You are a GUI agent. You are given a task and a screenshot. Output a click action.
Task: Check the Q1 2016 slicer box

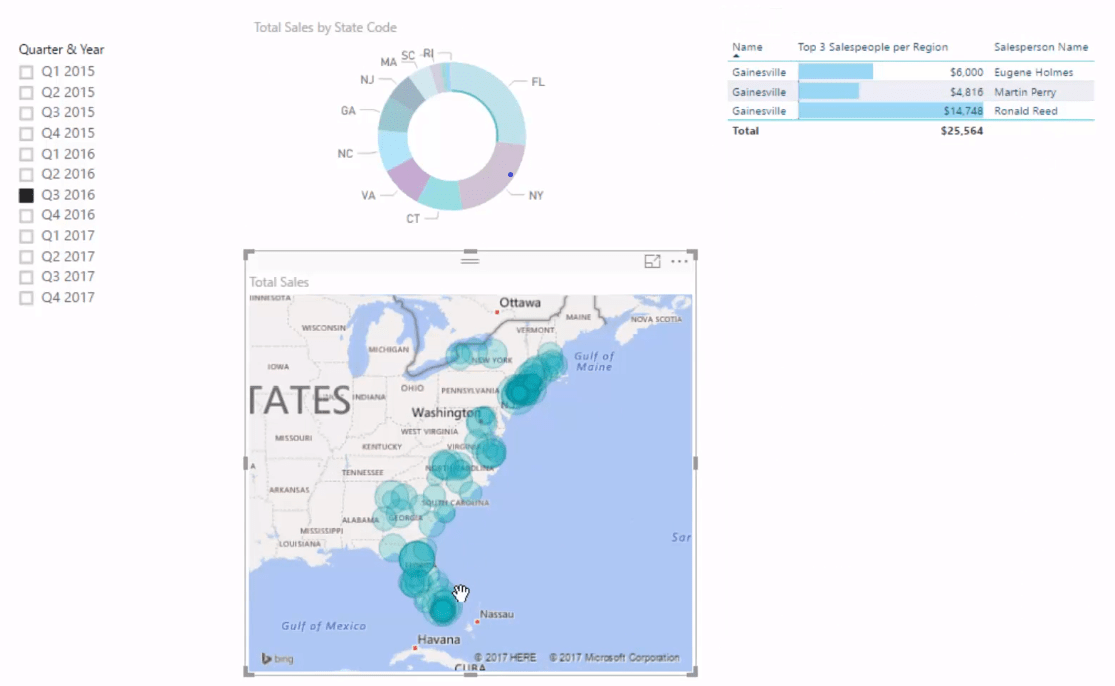tap(26, 154)
